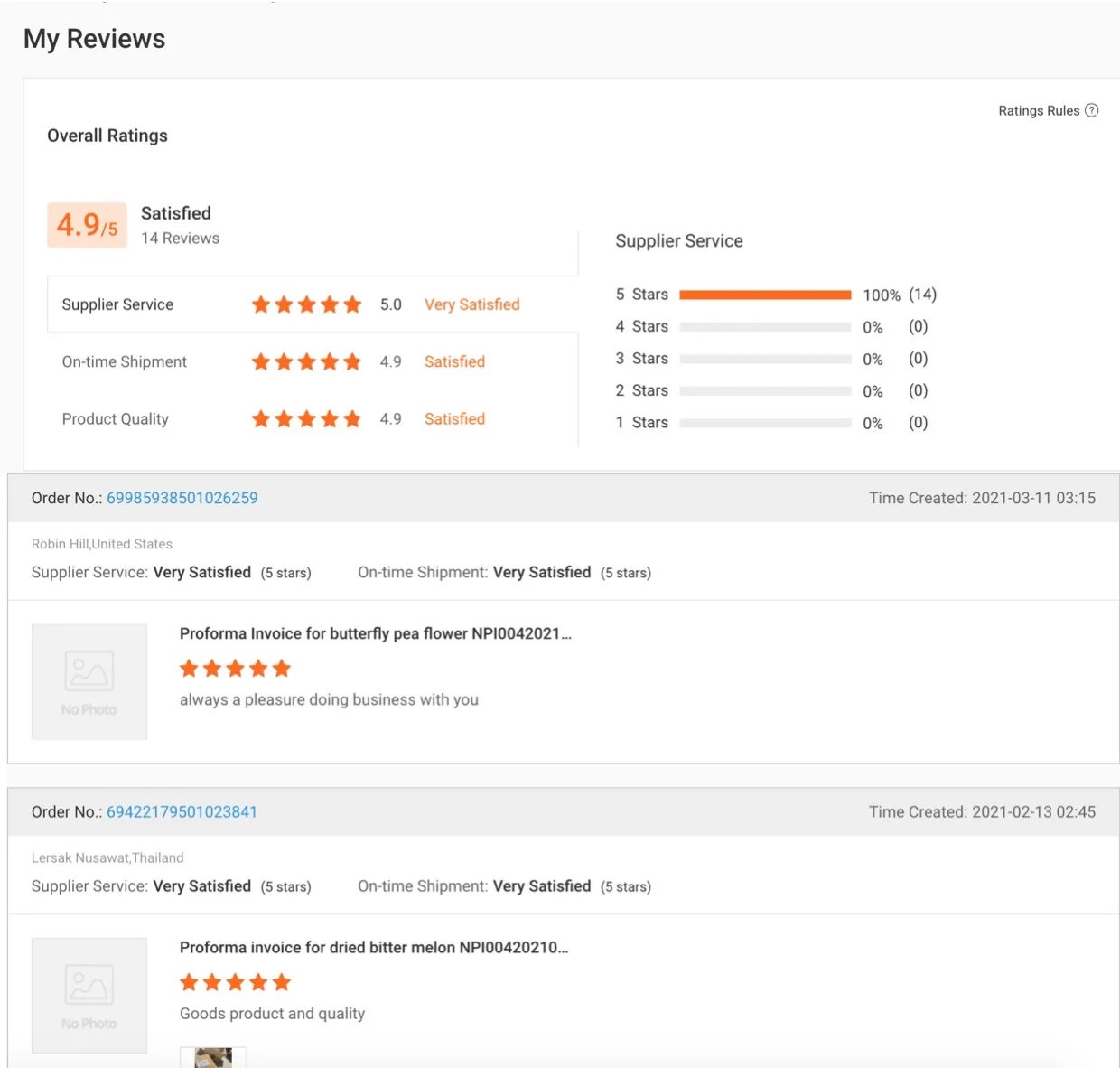1120x1068 pixels.
Task: Click reviewer name Robin Hill,United States
Action: coord(102,544)
